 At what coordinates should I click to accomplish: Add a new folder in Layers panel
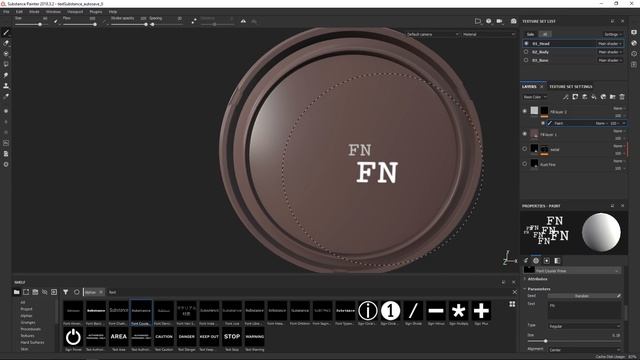pos(612,97)
